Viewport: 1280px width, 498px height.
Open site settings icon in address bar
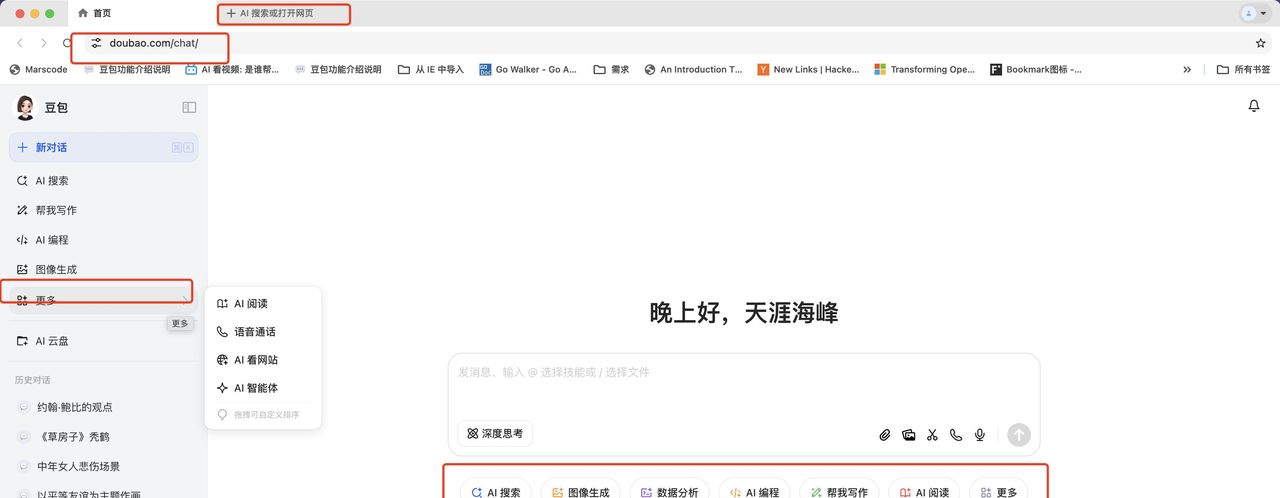(96, 43)
